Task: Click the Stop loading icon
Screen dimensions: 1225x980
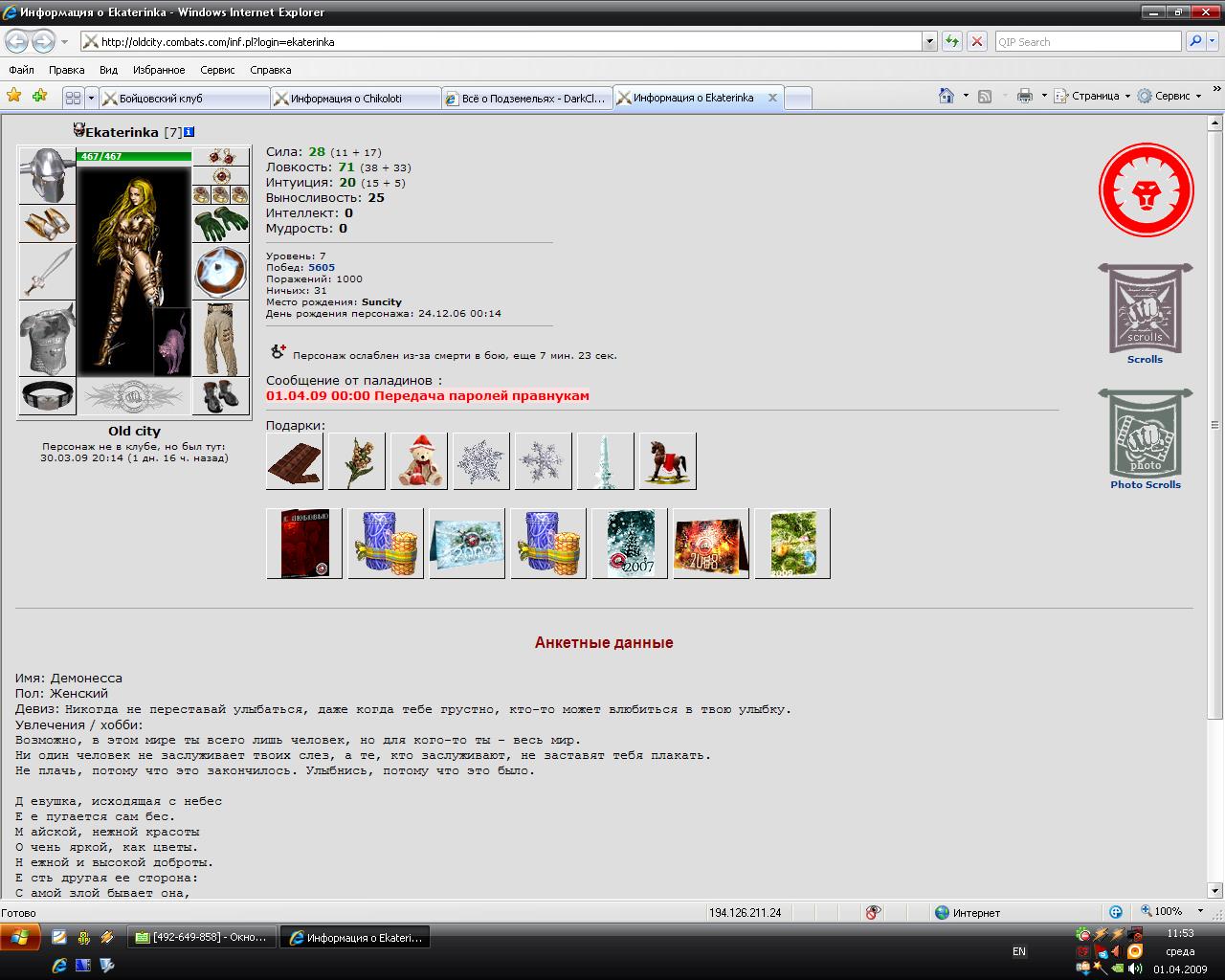Action: (976, 41)
